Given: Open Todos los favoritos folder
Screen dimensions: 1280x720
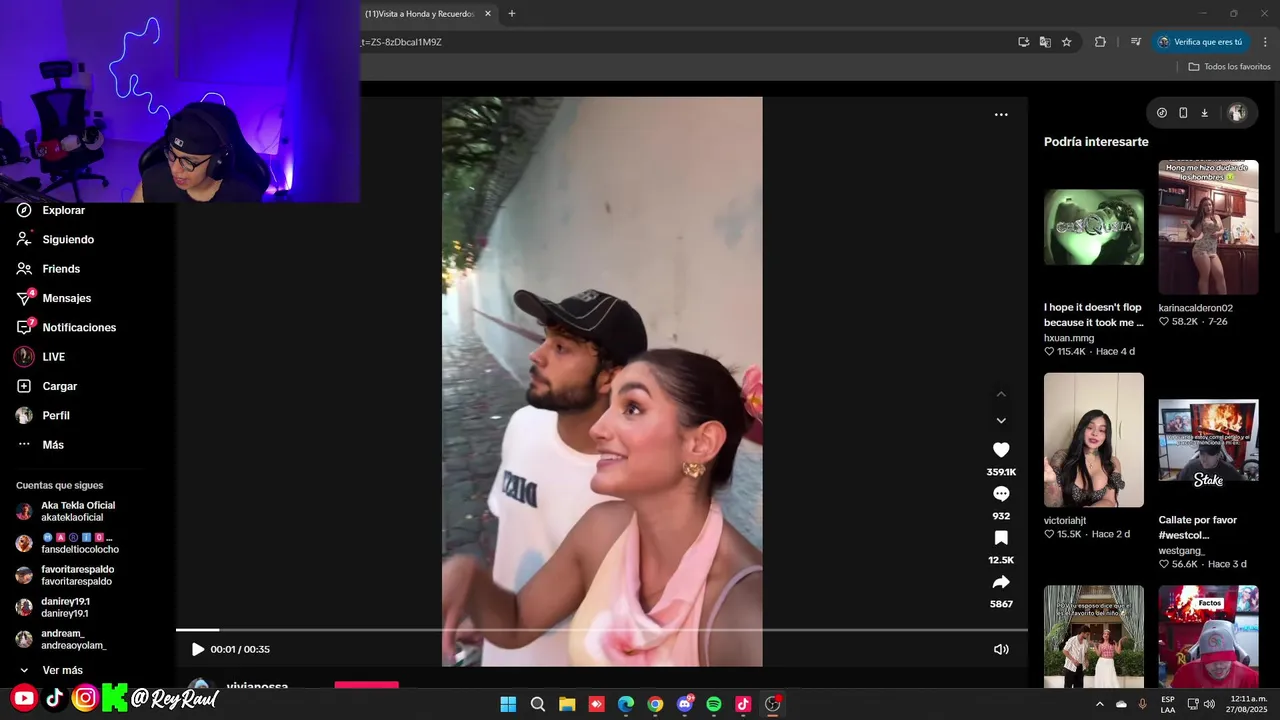Looking at the screenshot, I should point(1229,67).
